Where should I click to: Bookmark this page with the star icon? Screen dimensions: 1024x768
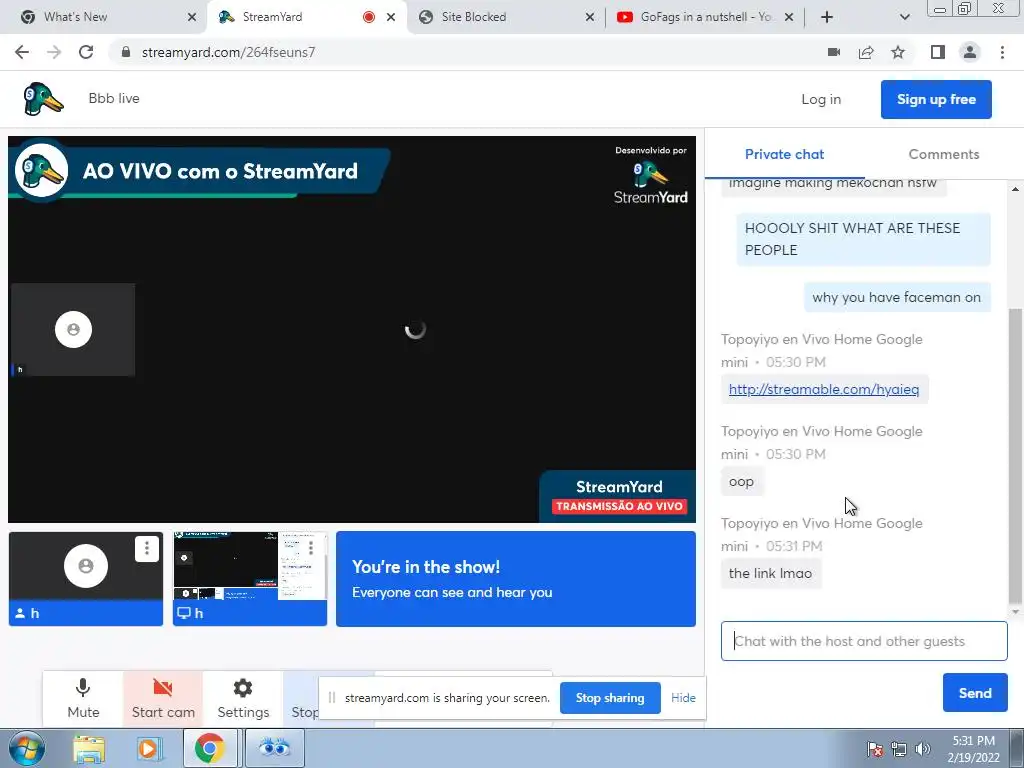898,52
